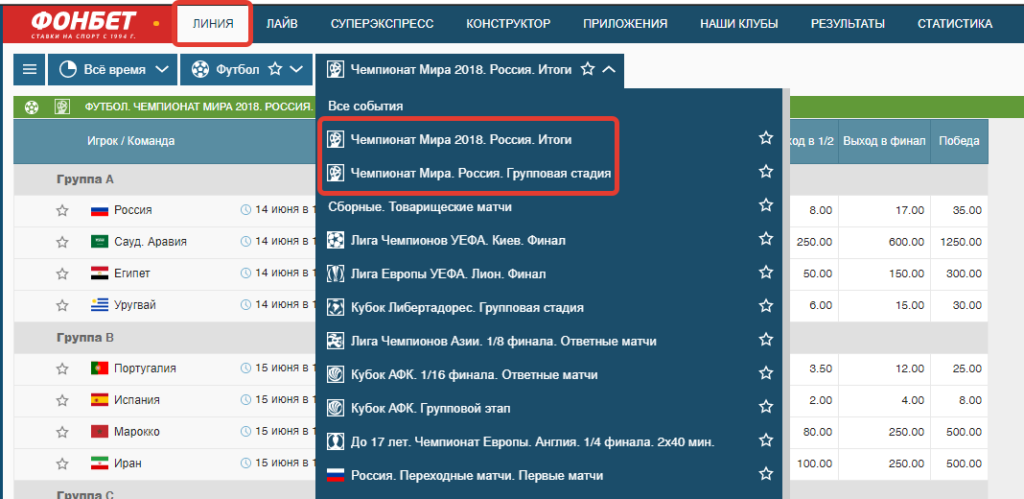Favorite the Футбол sport with star
1024x499 pixels.
pos(276,69)
